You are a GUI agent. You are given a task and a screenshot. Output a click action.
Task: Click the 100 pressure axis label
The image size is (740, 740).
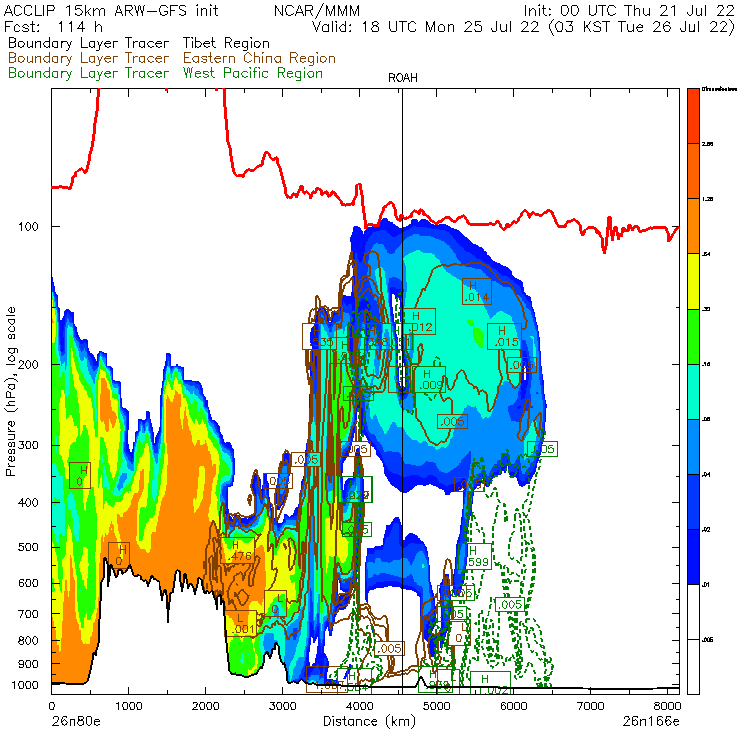point(28,227)
